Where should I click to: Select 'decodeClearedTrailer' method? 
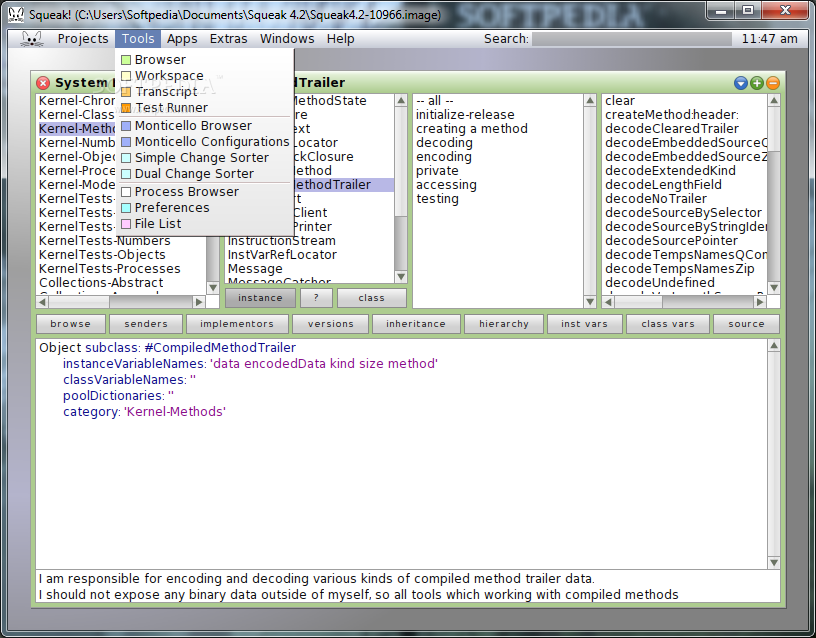tap(671, 129)
